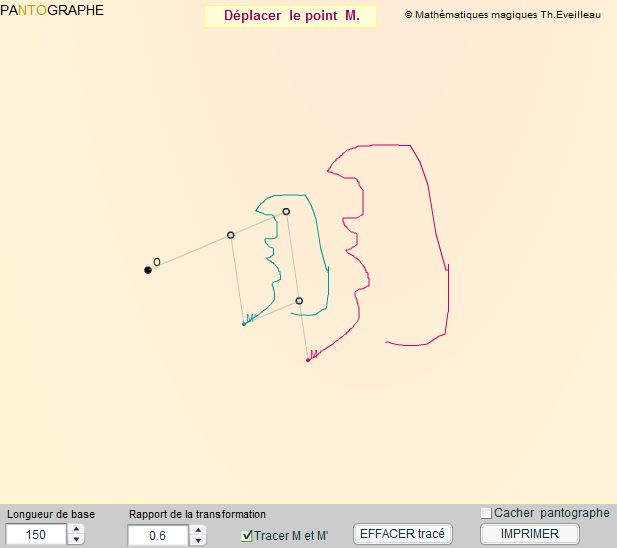Image resolution: width=617 pixels, height=548 pixels.
Task: Click the pantograph joint nearest point O
Action: [x=231, y=235]
